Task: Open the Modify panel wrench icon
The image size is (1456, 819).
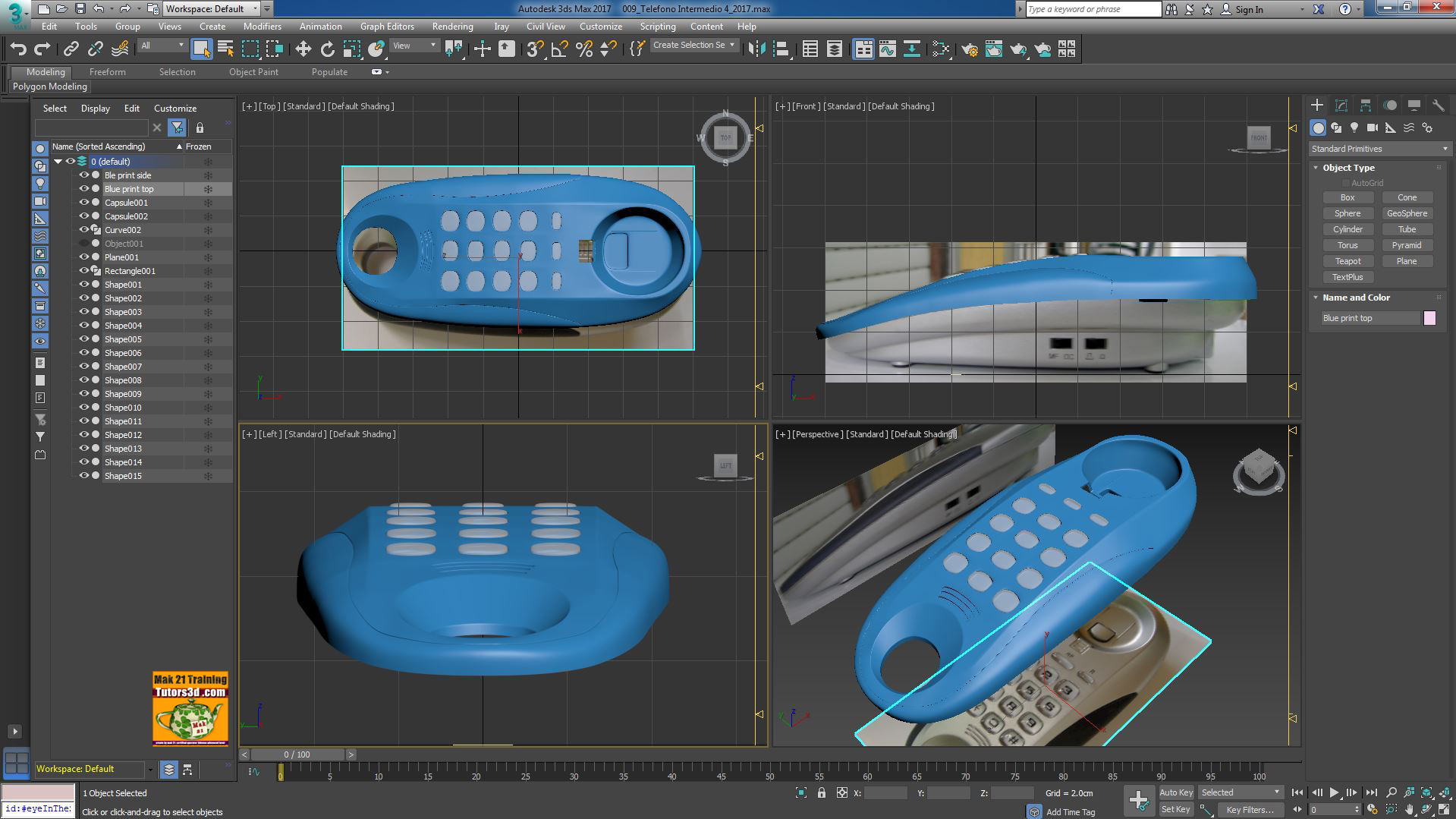Action: pos(1439,105)
